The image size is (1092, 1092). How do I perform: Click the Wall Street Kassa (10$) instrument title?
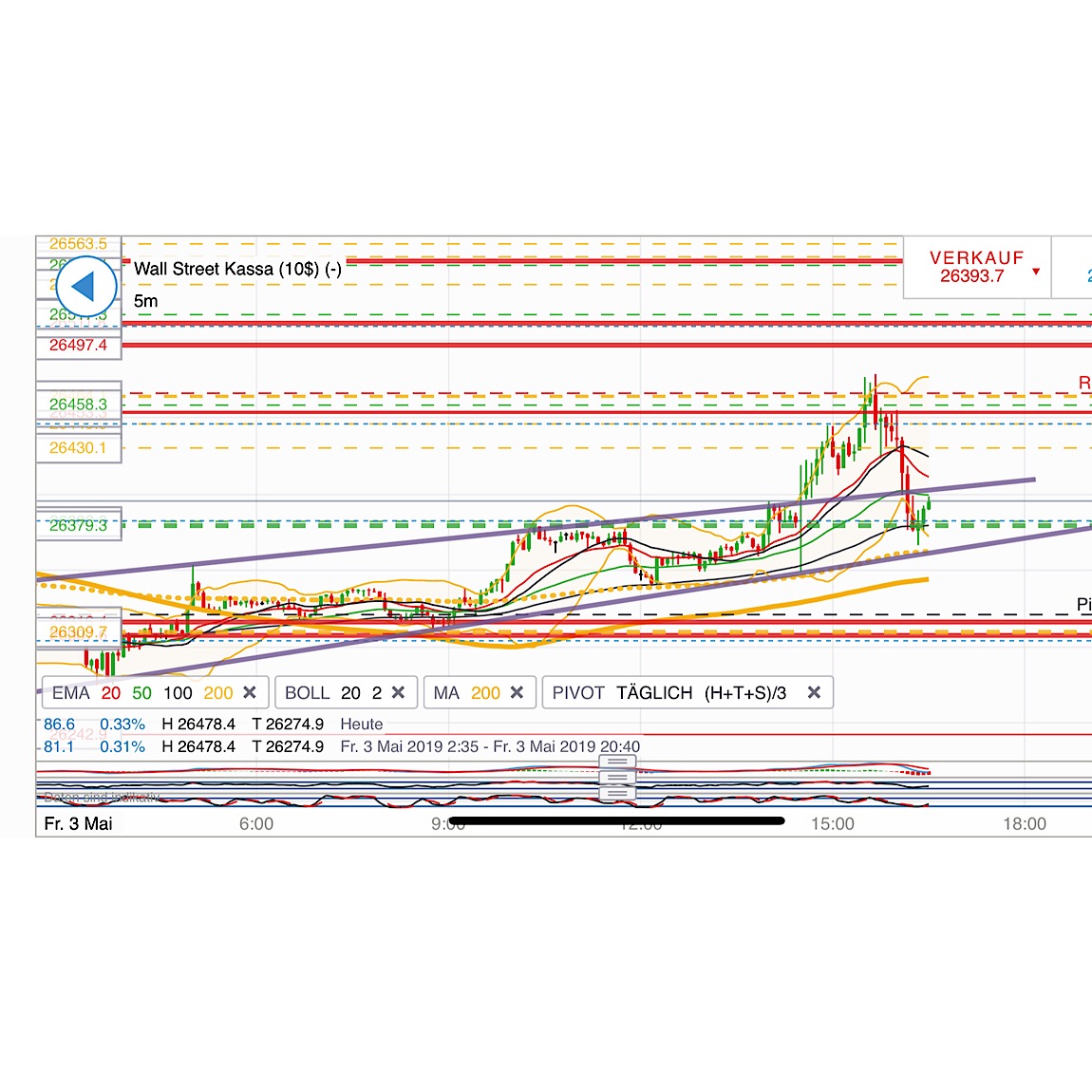239,269
